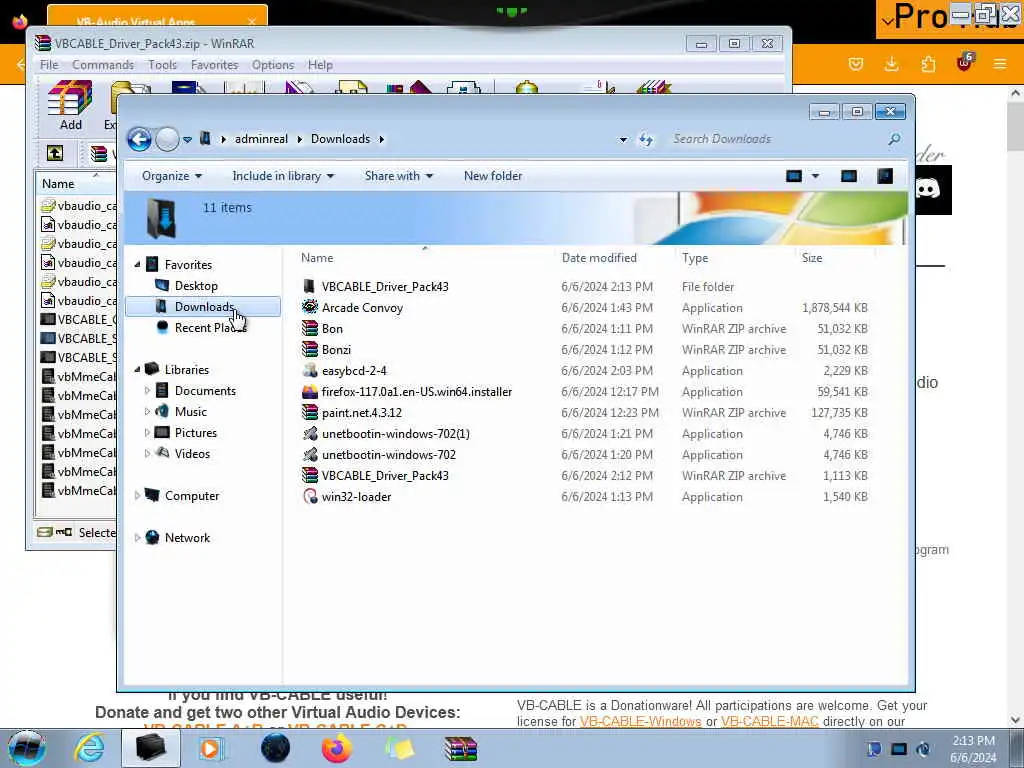
Task: Select the VBCABLE_Driver_Pack43 file folder icon
Action: coord(310,287)
